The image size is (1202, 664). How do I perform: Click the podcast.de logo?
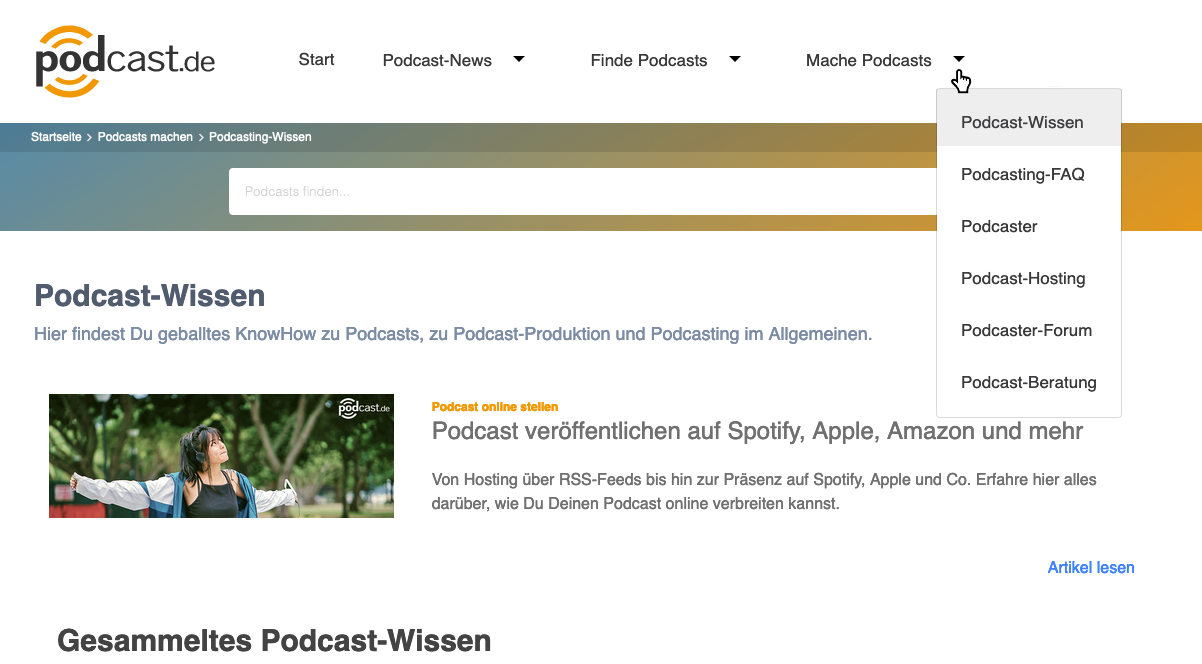125,61
